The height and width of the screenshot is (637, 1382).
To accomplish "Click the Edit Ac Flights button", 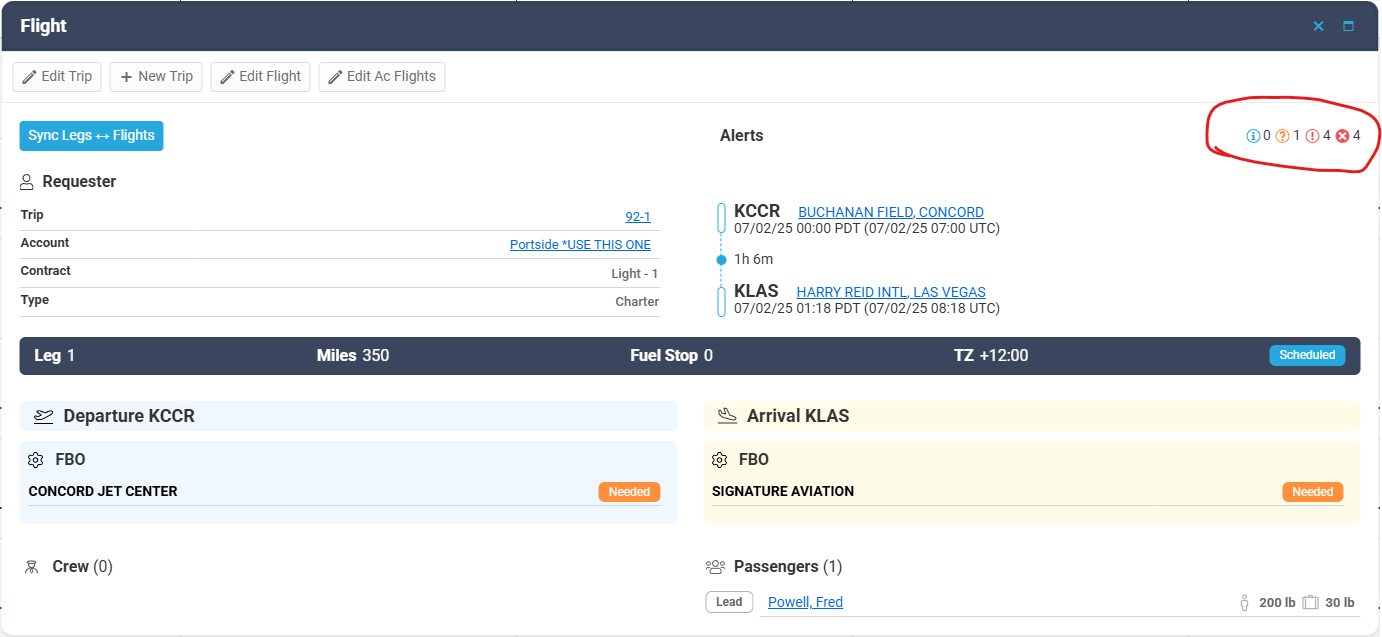I will pyautogui.click(x=381, y=77).
